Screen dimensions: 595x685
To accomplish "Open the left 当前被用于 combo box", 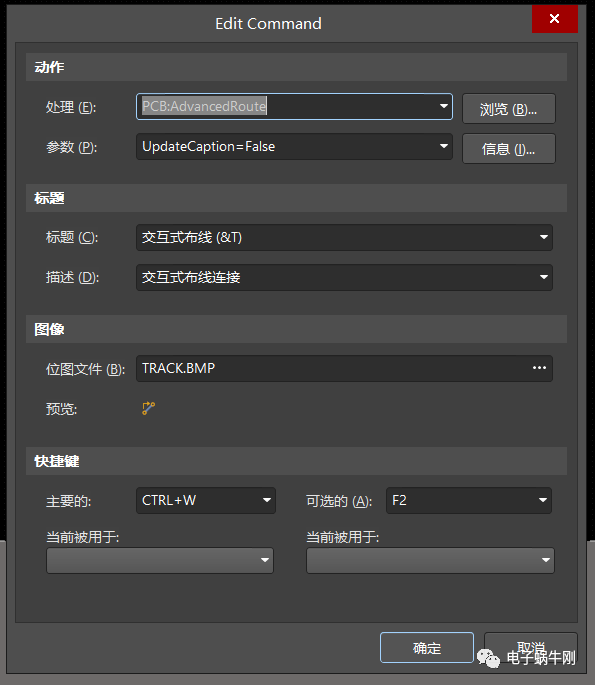I will (160, 560).
